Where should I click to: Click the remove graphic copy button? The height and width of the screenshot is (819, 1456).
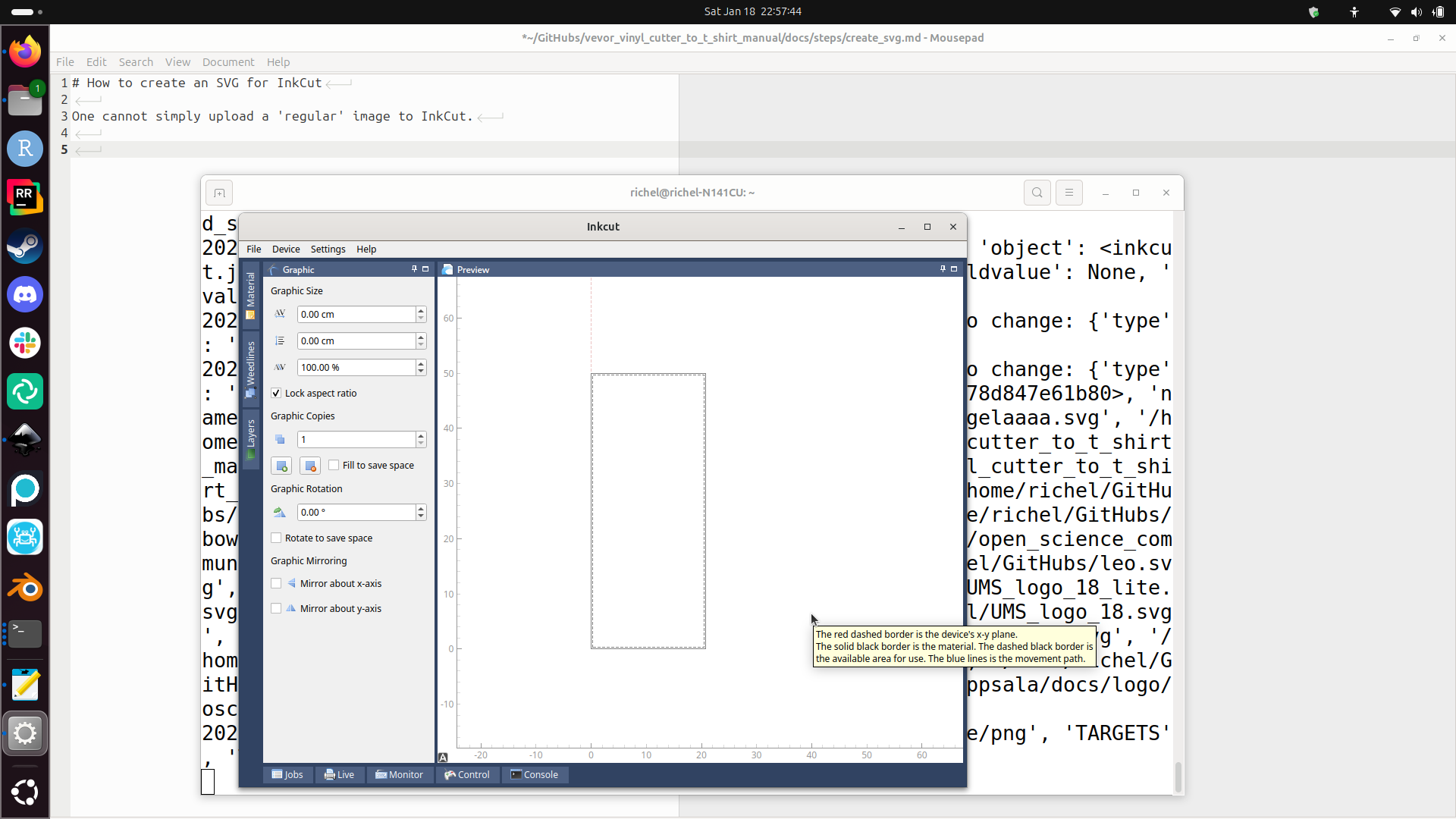310,466
